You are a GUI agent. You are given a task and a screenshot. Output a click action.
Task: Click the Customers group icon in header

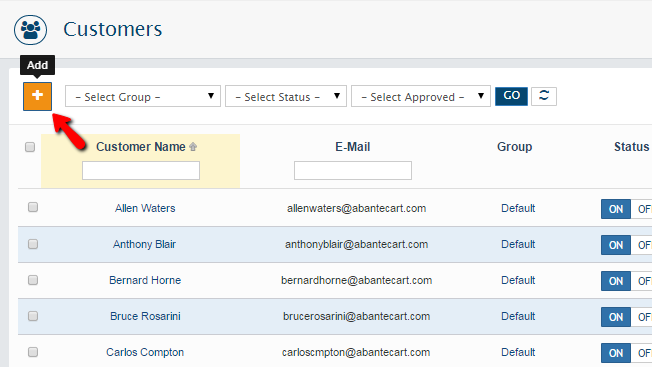(30, 30)
